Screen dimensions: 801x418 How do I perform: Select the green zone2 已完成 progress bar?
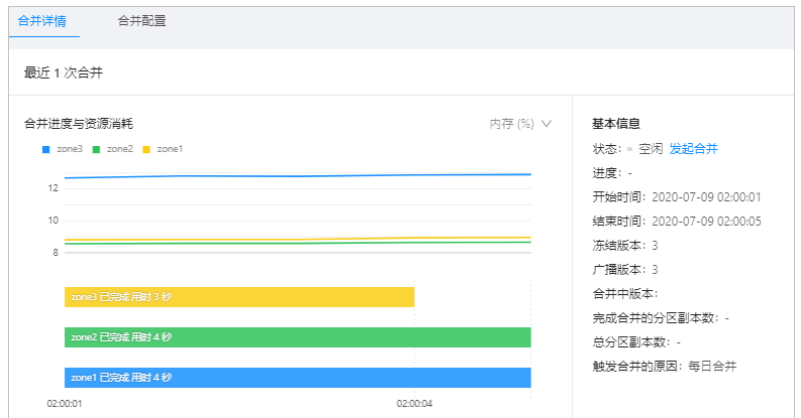click(297, 337)
